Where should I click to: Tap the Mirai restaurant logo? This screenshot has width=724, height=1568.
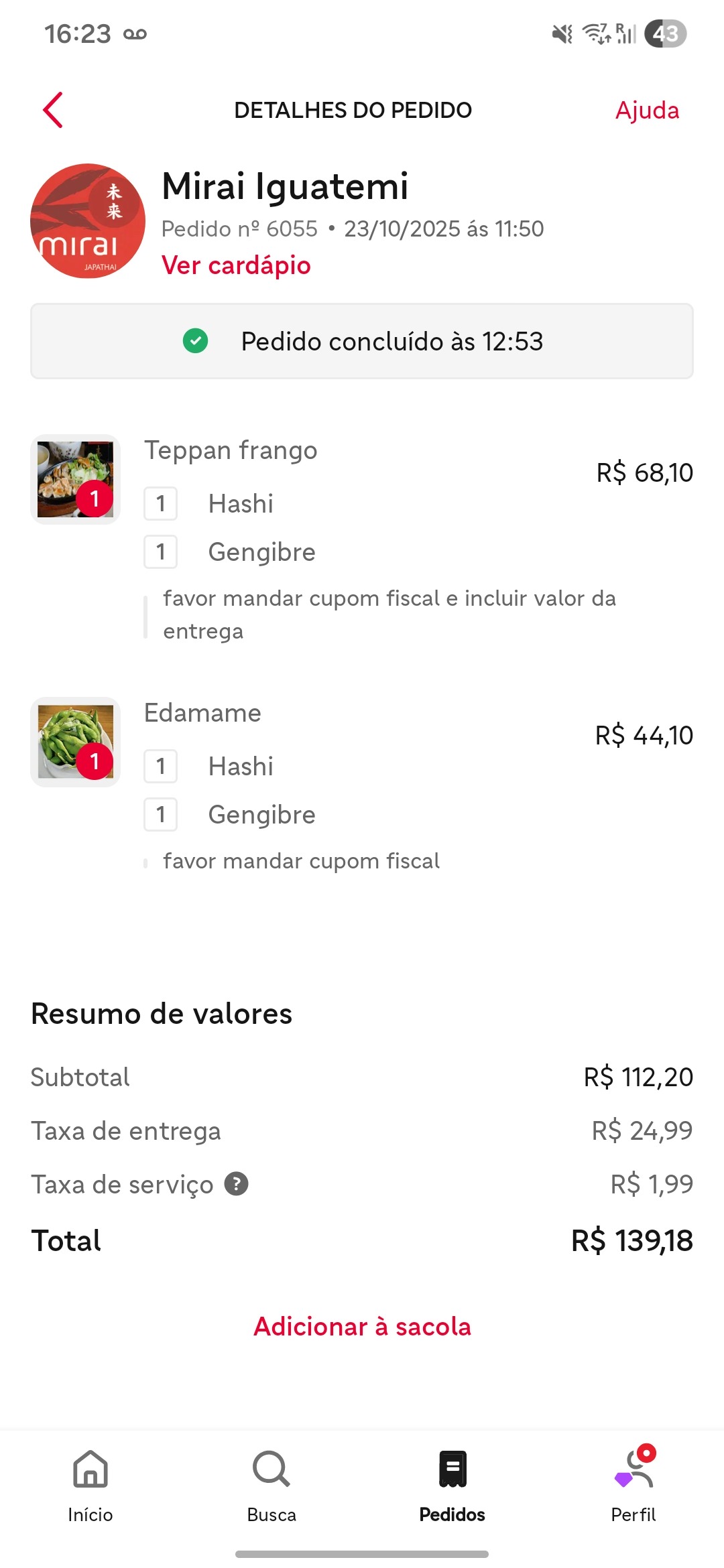(x=88, y=221)
